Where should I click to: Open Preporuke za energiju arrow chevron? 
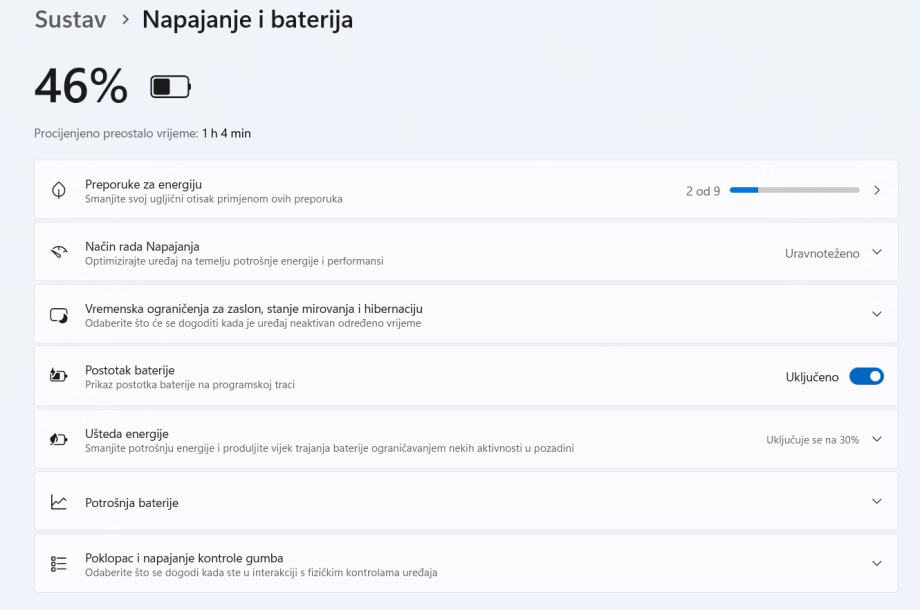click(x=877, y=190)
